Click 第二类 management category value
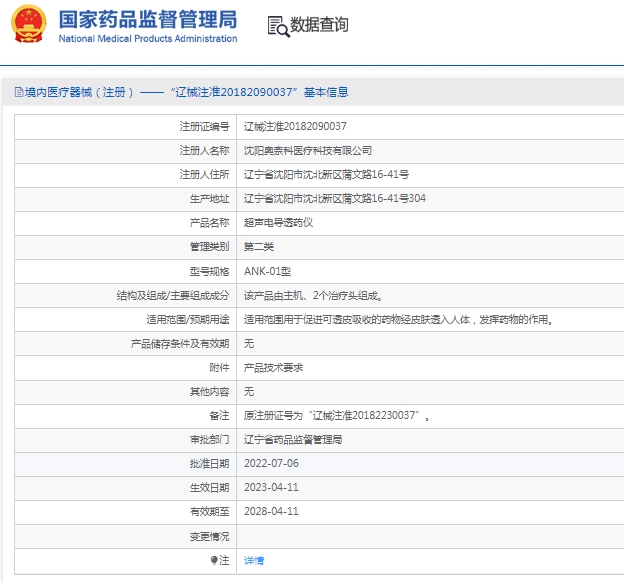 point(259,247)
